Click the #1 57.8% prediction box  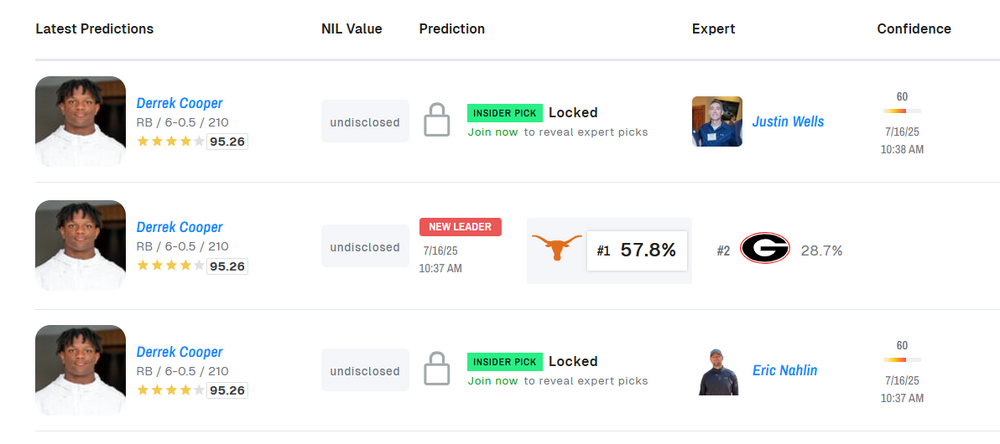(x=637, y=250)
